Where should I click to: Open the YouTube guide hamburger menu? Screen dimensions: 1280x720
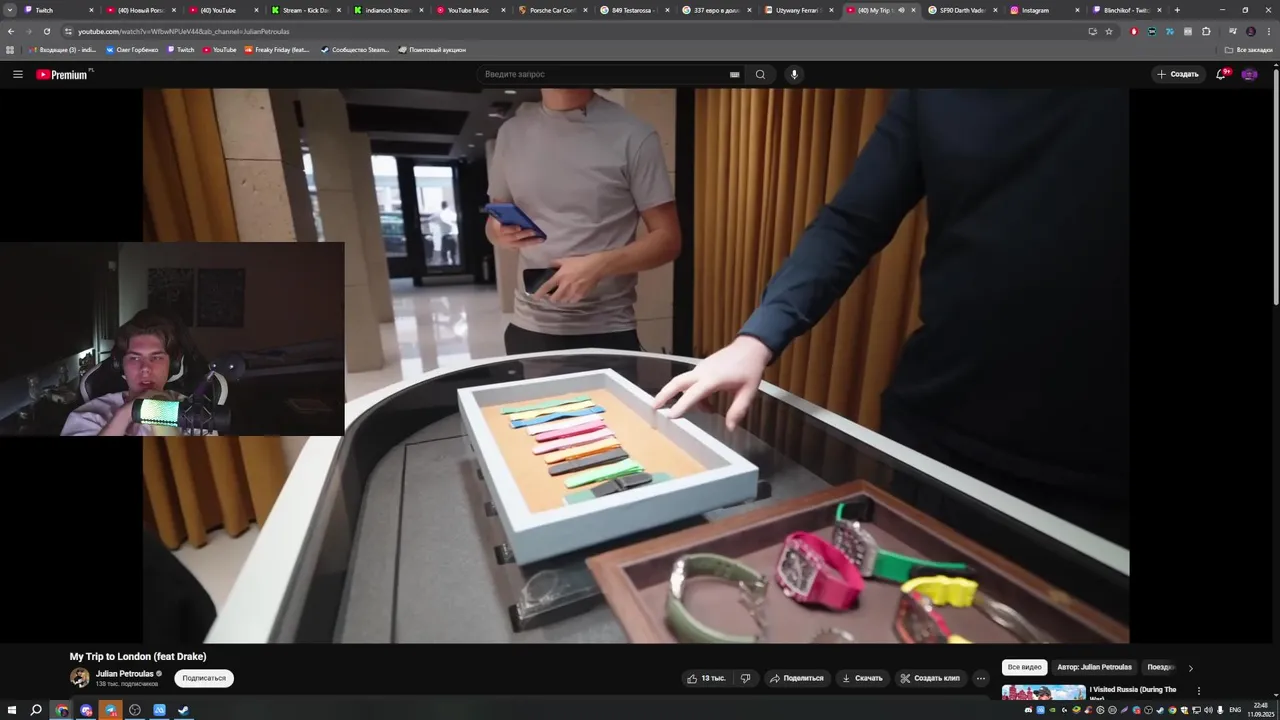click(17, 74)
